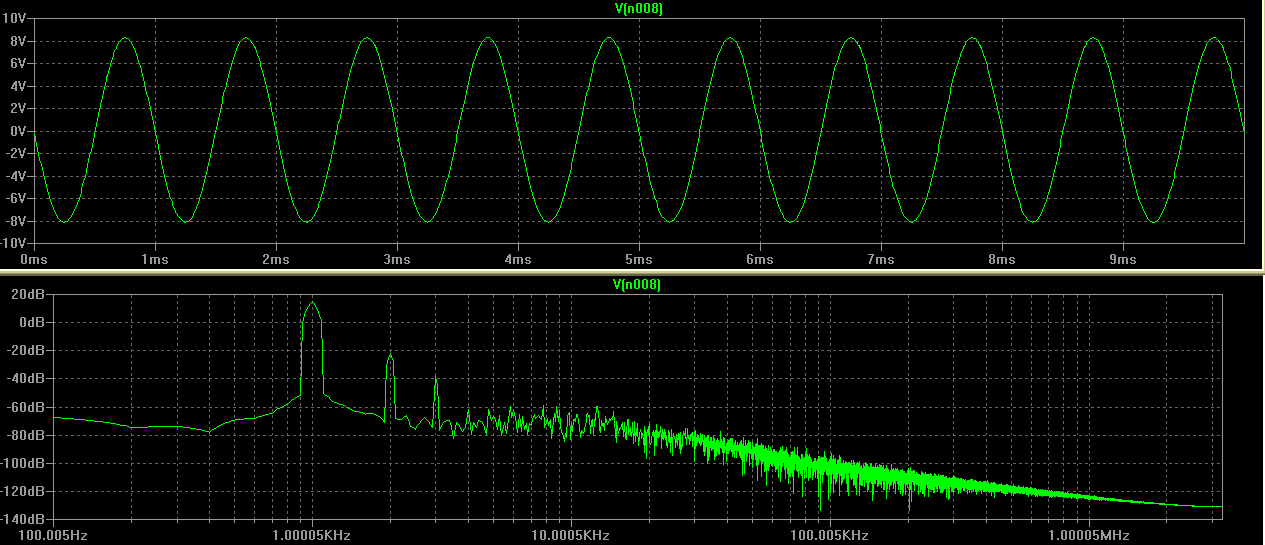Click the third harmonic peak near 3 kHz
The height and width of the screenshot is (545, 1265).
point(436,380)
